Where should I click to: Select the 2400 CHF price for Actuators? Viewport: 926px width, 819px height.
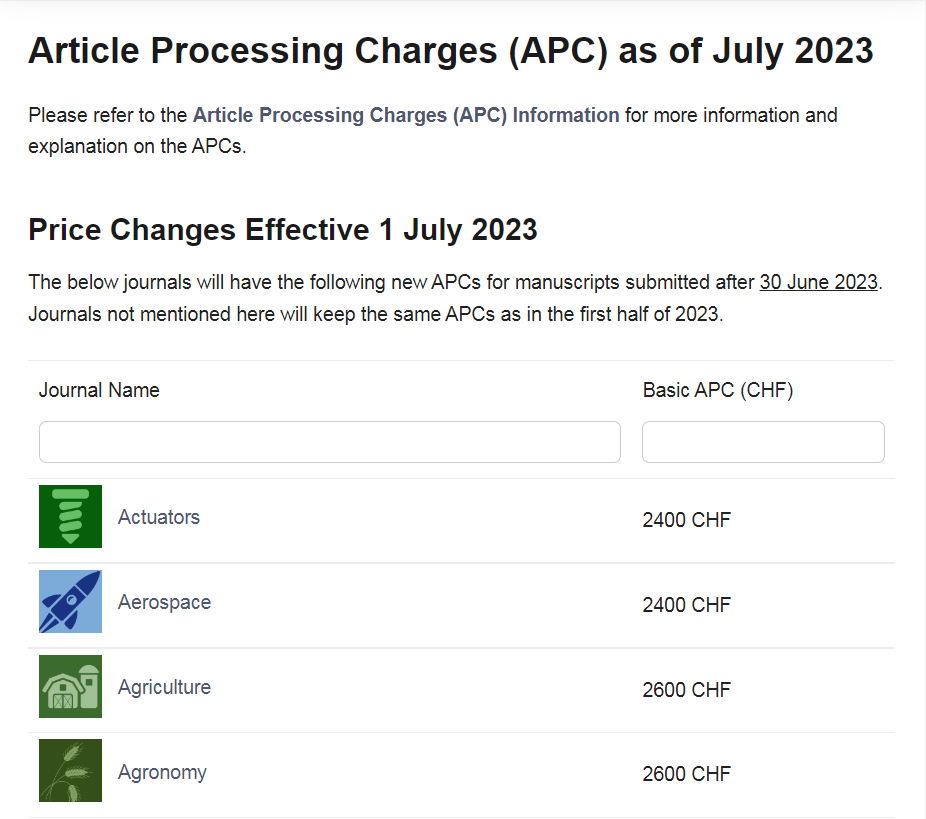click(x=687, y=520)
